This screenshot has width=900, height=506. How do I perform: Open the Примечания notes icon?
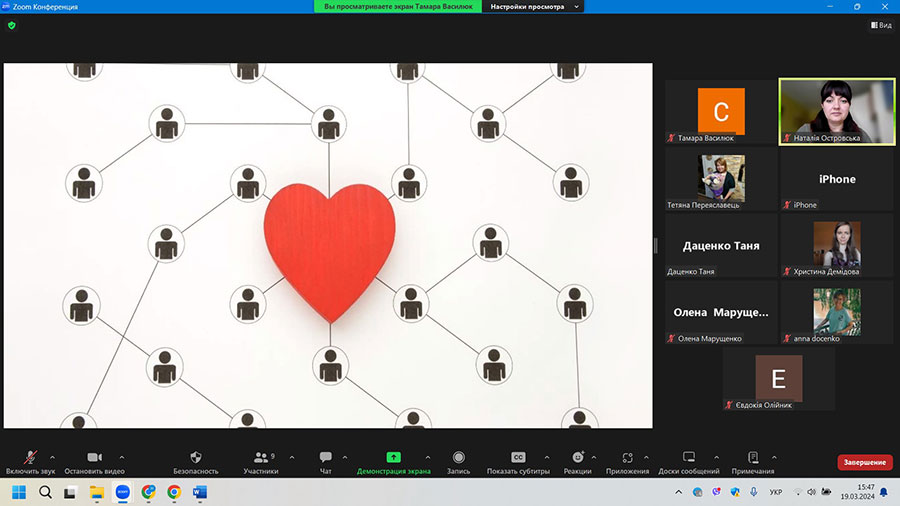point(752,458)
